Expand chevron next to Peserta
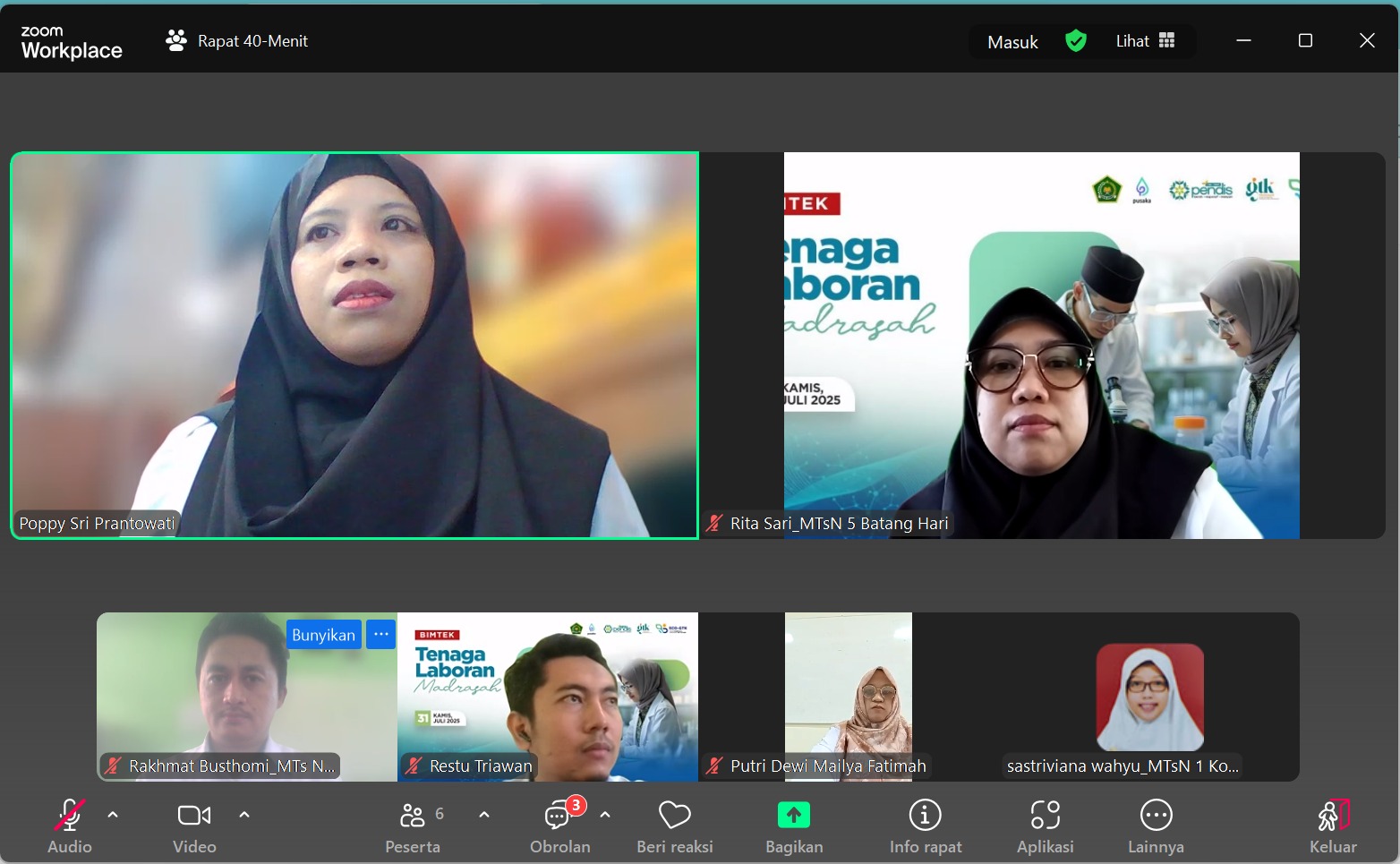 (484, 815)
